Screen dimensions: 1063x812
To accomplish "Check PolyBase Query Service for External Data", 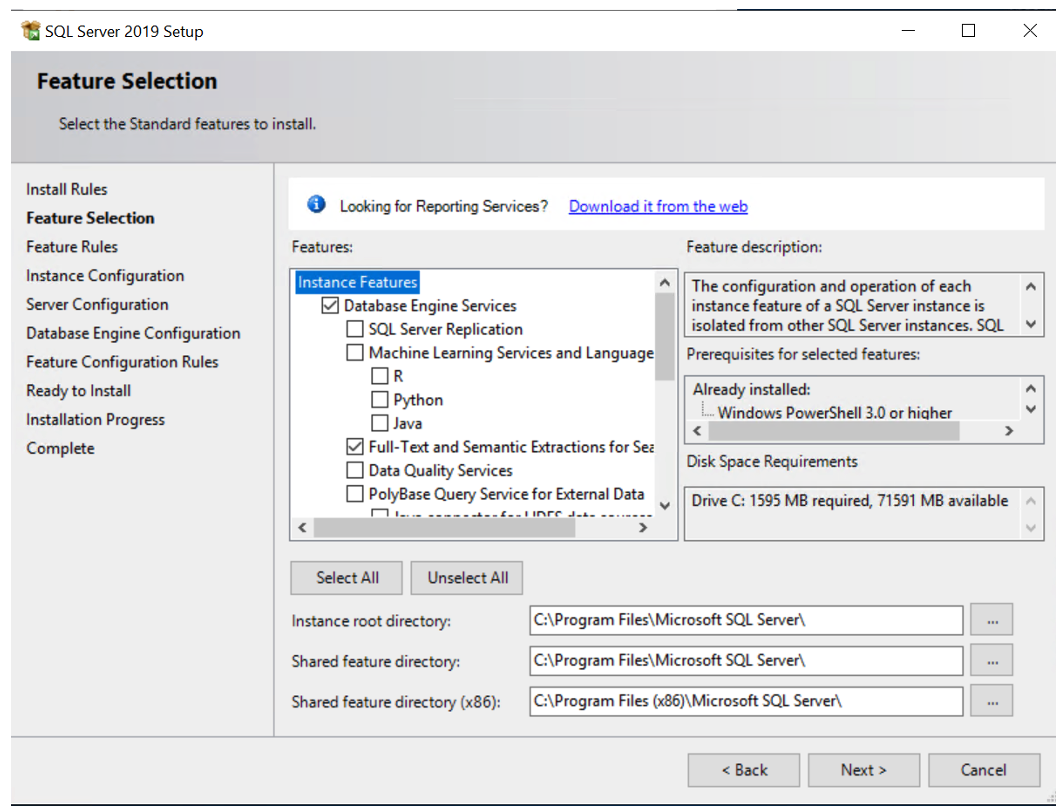I will [355, 494].
